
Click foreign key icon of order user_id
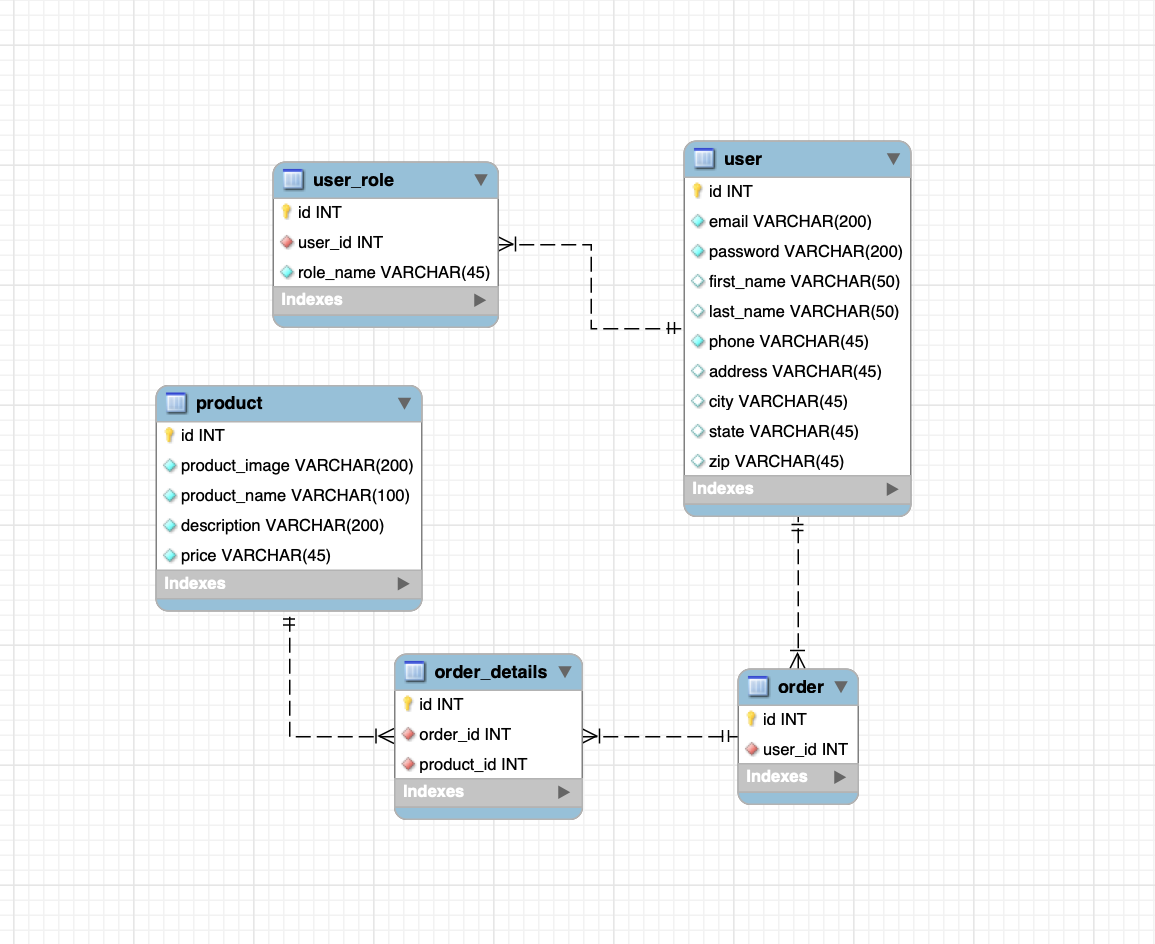click(752, 749)
